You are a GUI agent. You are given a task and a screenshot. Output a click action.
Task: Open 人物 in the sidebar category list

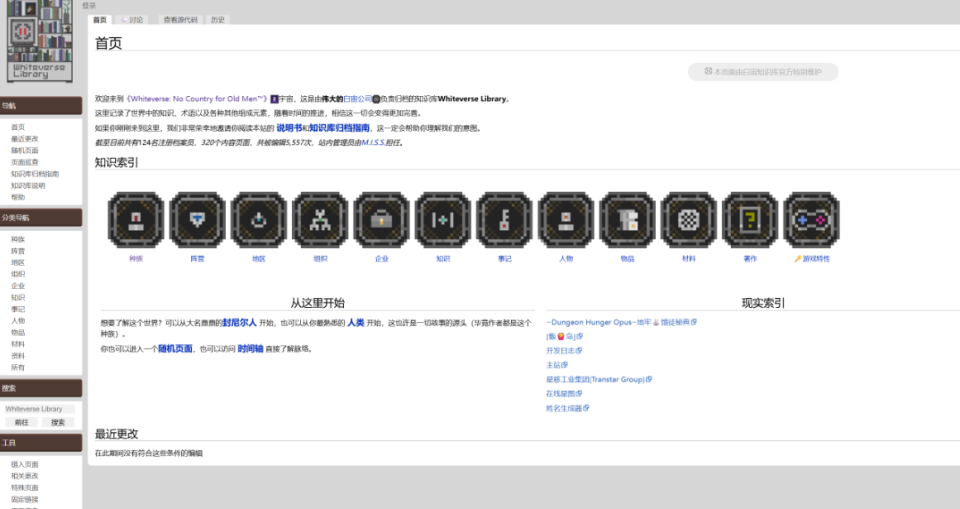(x=18, y=321)
